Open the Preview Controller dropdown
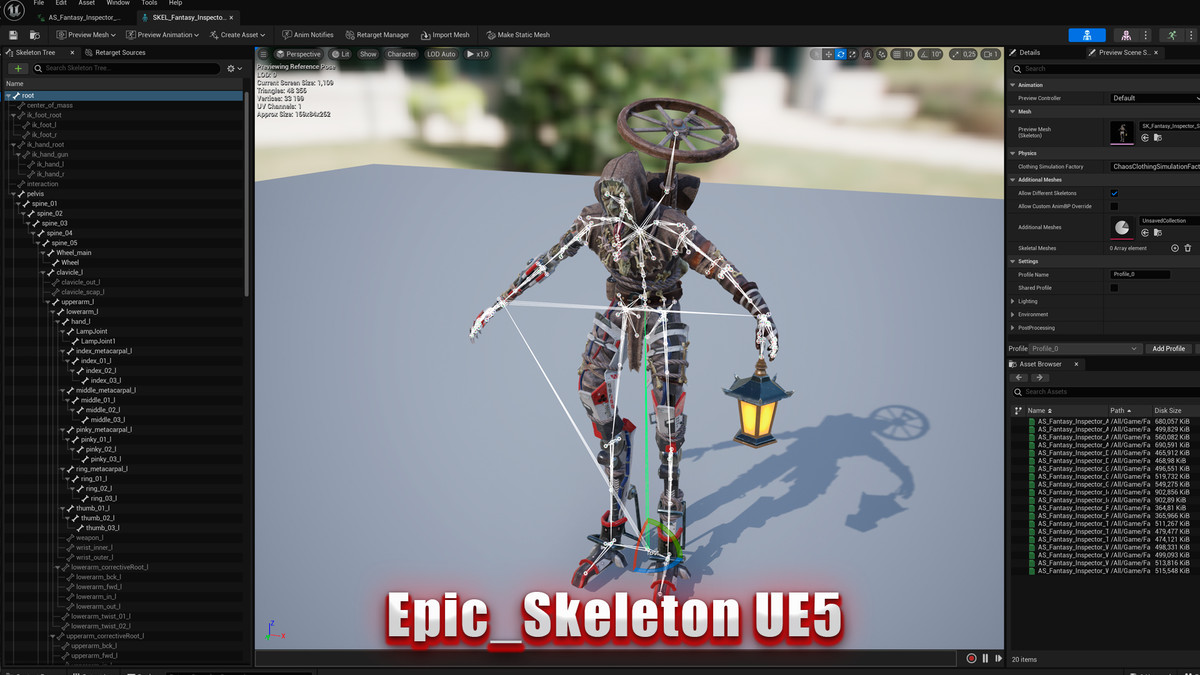Viewport: 1200px width, 675px height. 1154,98
